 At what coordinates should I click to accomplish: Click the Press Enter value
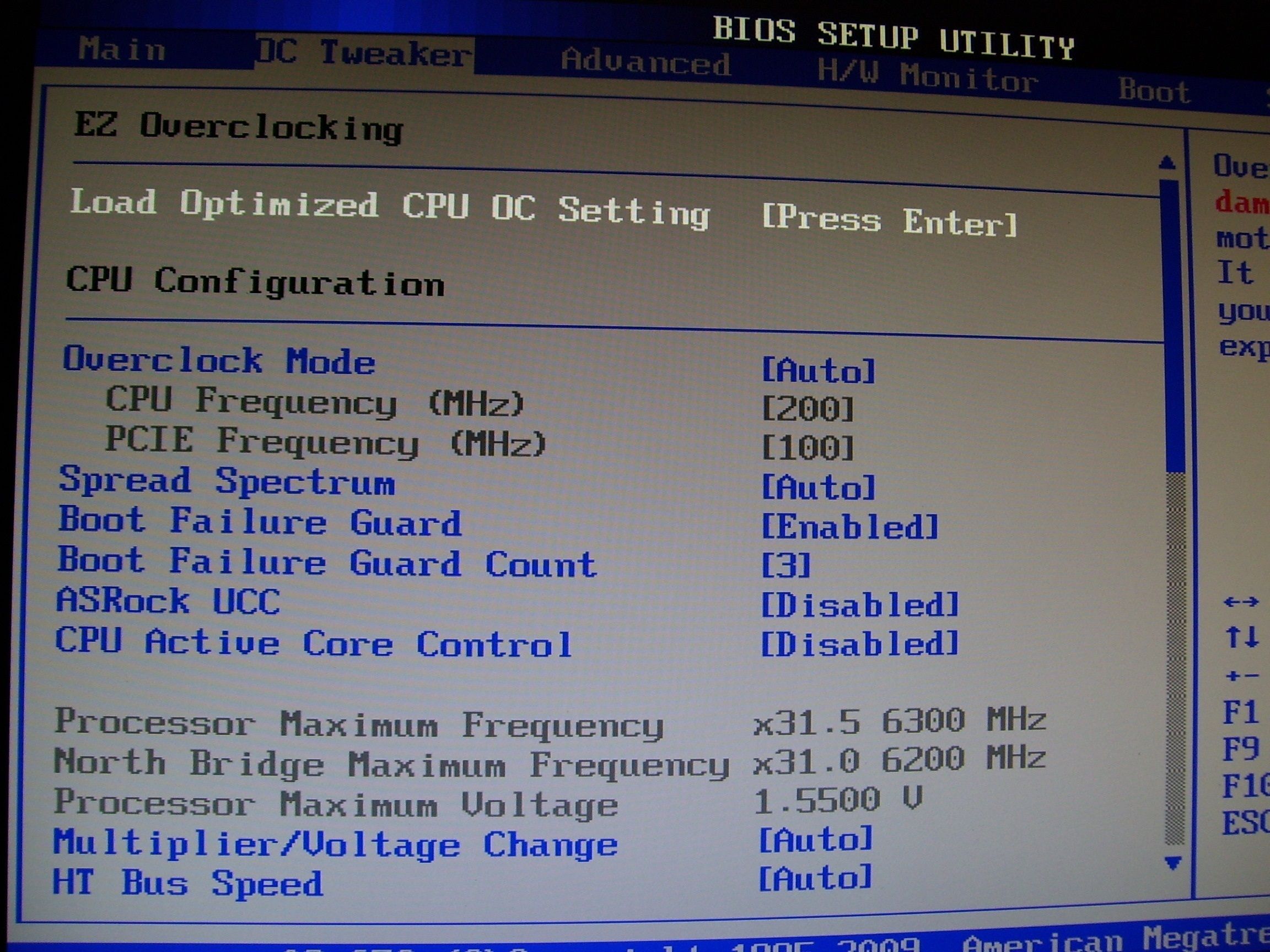tap(889, 221)
